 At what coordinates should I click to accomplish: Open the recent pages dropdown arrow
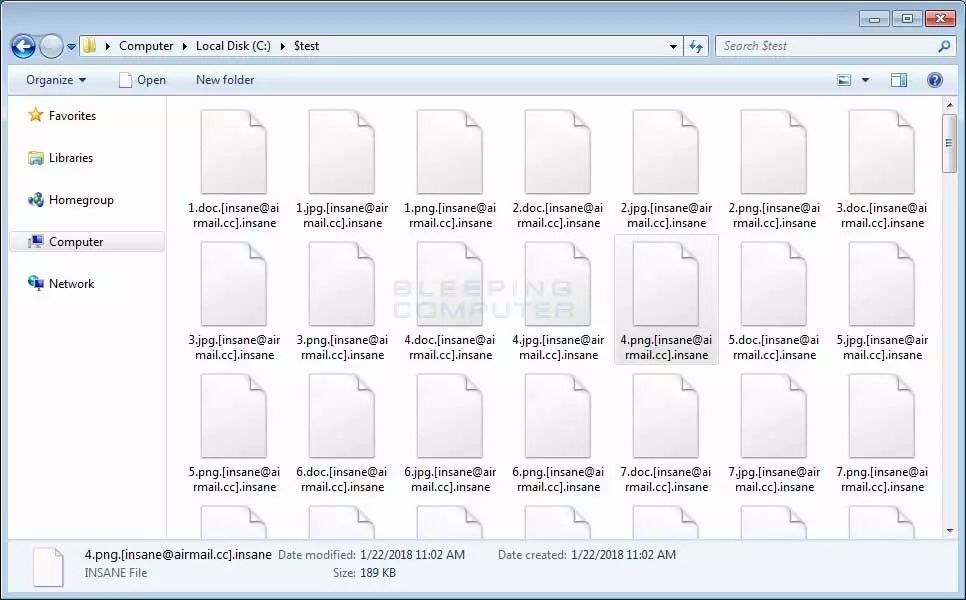(71, 47)
